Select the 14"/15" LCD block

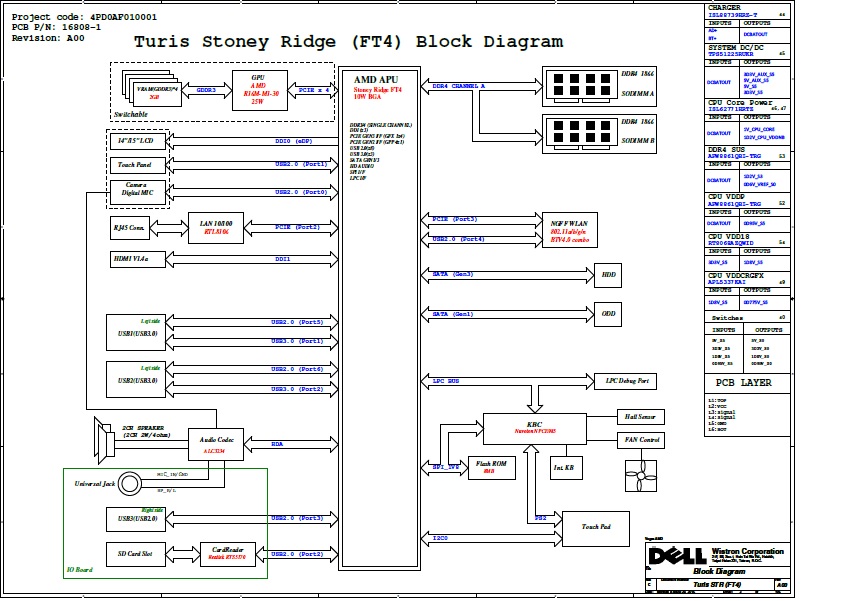click(138, 141)
